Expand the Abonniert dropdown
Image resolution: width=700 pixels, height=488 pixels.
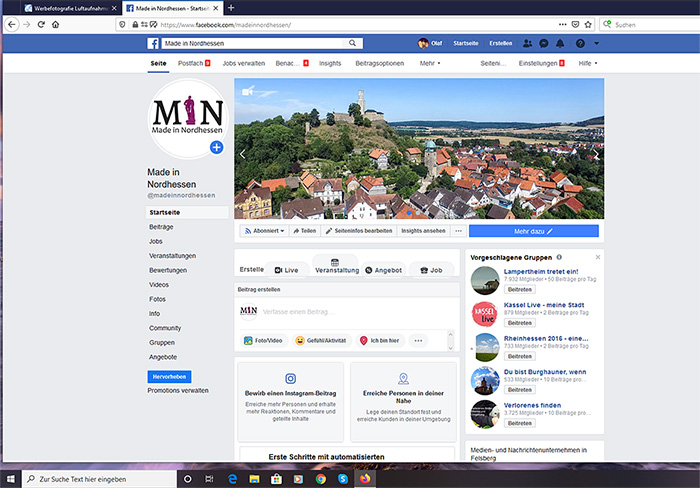pos(265,231)
